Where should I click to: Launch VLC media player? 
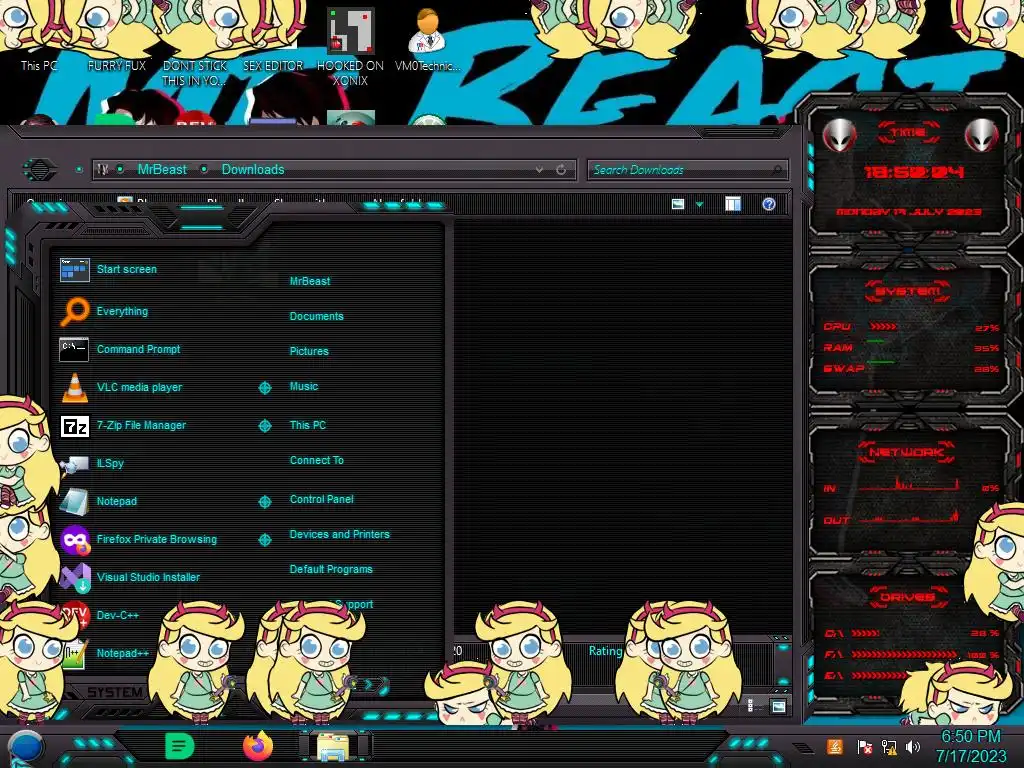click(121, 387)
